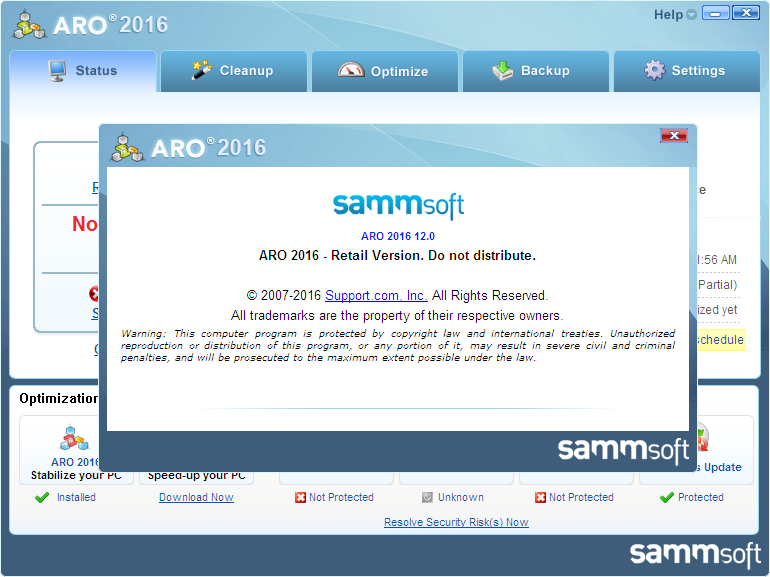This screenshot has height=577, width=770.
Task: Click the Status monitor icon
Action: click(x=57, y=71)
